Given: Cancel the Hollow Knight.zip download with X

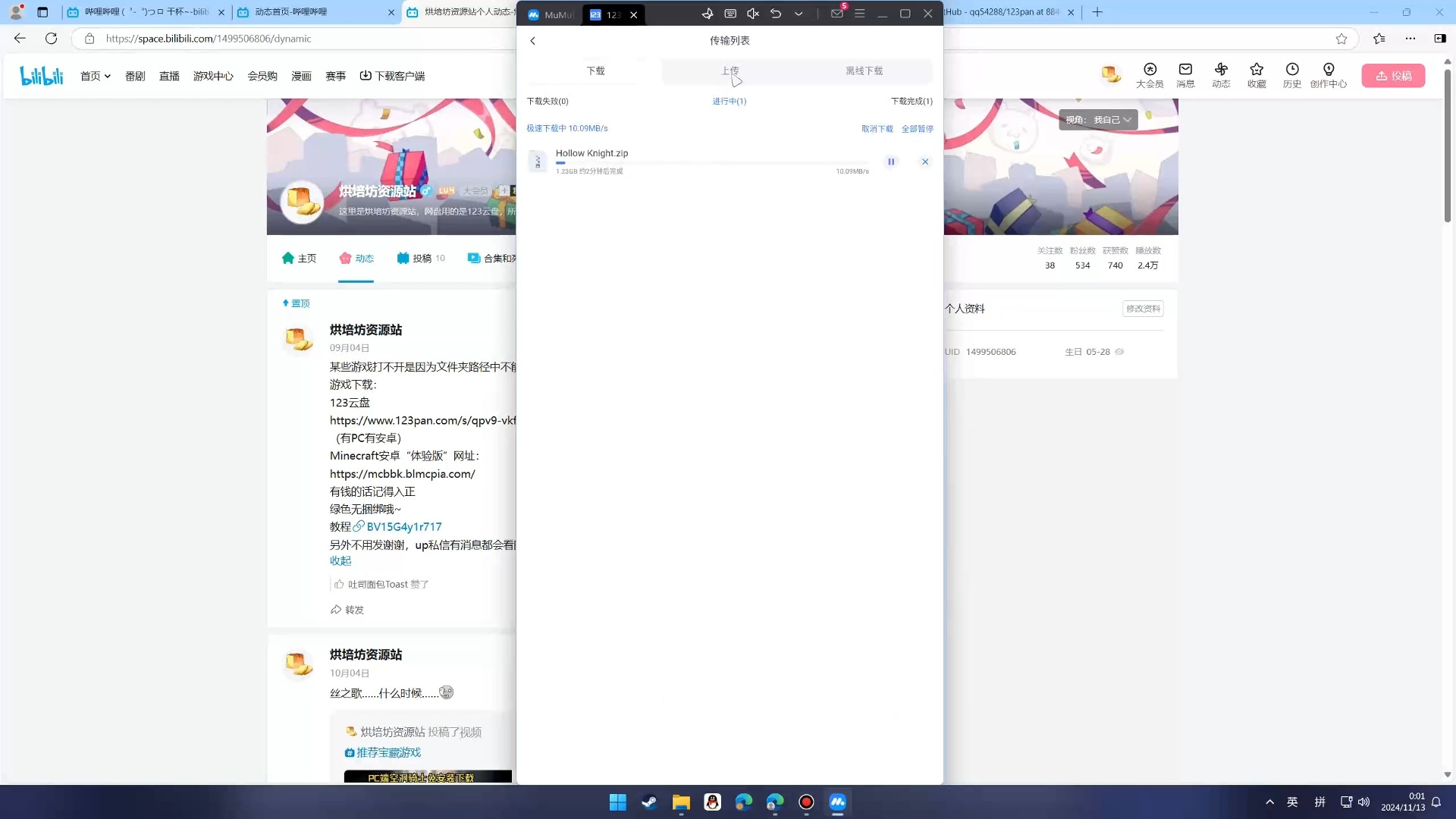Looking at the screenshot, I should pyautogui.click(x=924, y=162).
